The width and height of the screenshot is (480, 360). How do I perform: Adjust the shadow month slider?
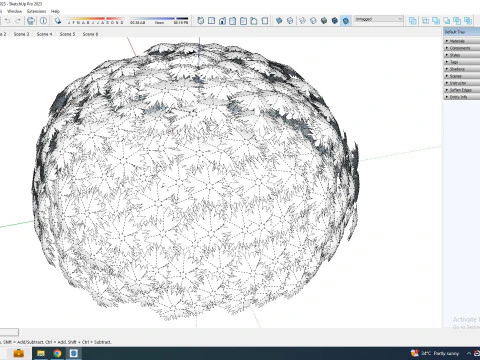pos(95,20)
